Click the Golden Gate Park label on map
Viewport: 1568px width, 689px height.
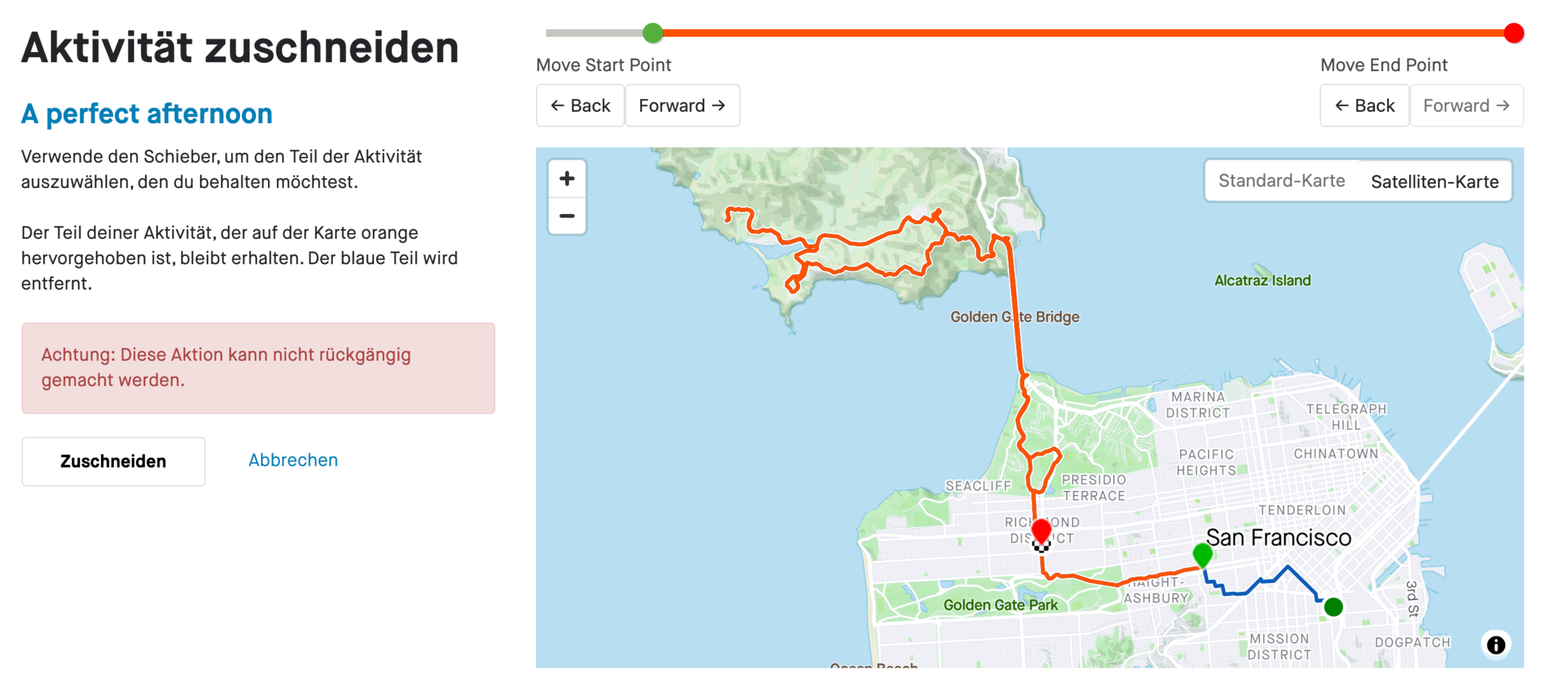pos(1000,605)
